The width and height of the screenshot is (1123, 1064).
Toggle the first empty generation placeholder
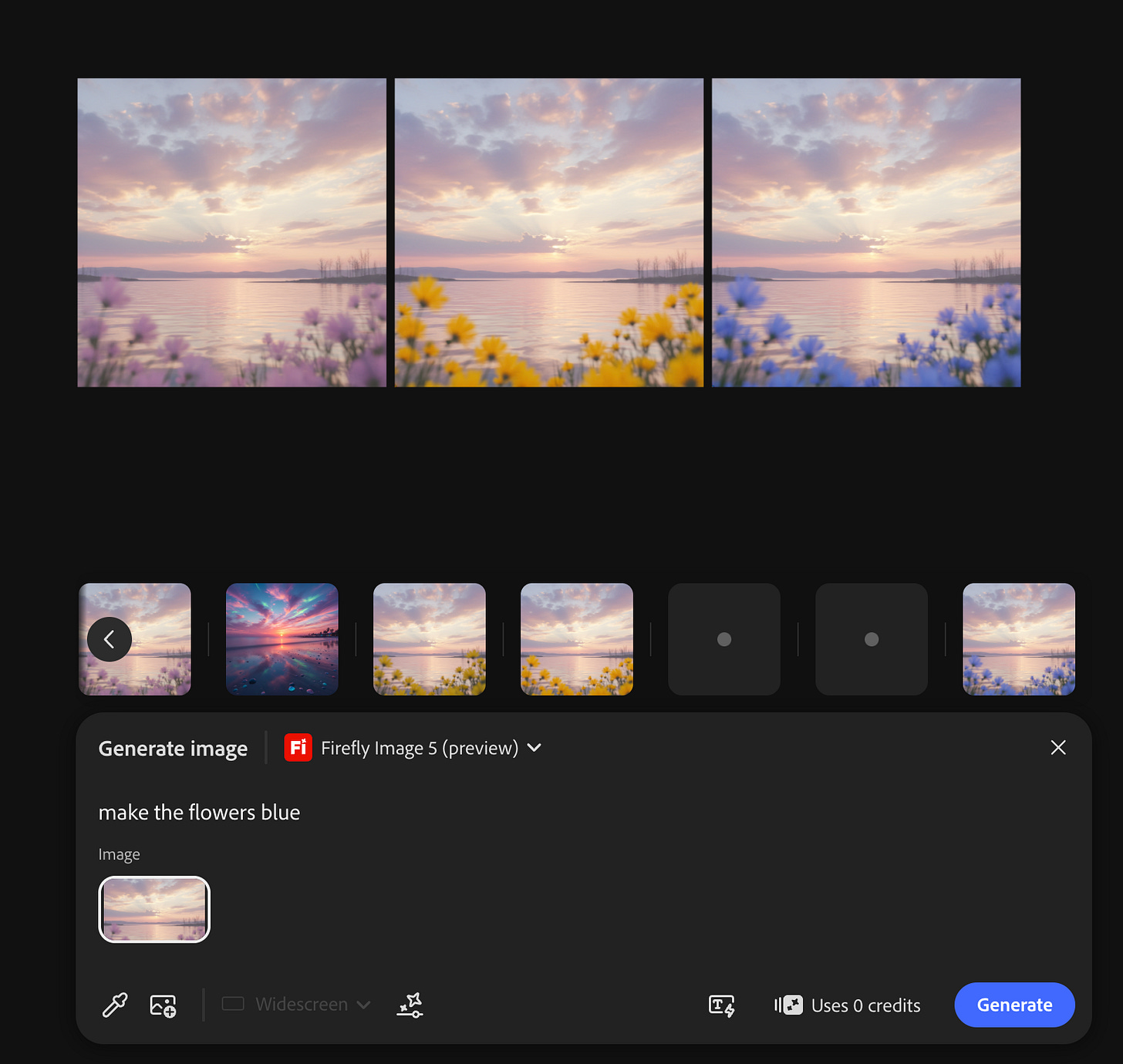[x=723, y=638]
